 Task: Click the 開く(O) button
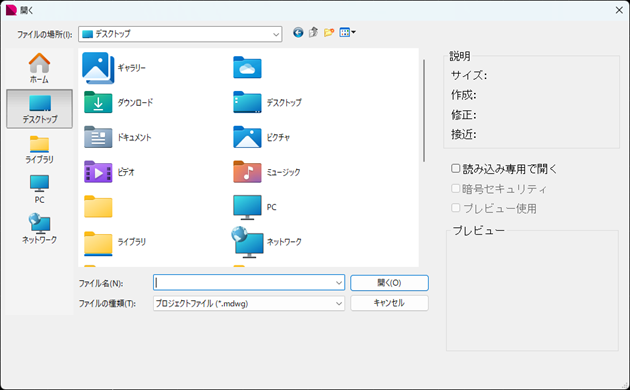point(389,283)
